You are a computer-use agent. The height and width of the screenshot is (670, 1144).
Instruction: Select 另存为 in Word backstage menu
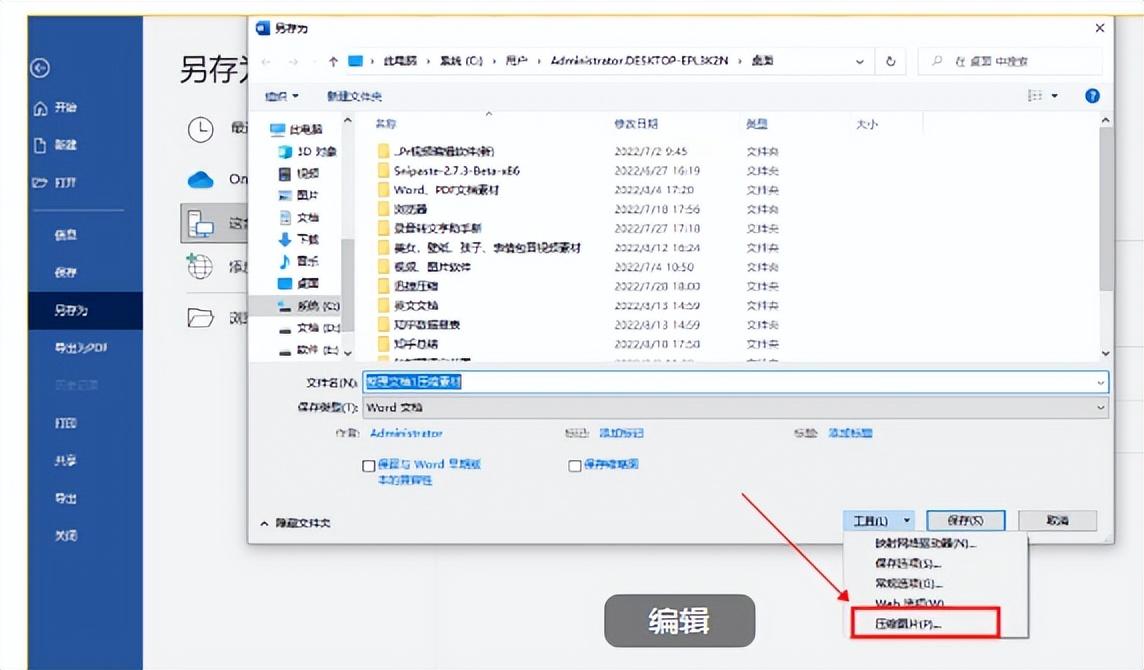(85, 310)
